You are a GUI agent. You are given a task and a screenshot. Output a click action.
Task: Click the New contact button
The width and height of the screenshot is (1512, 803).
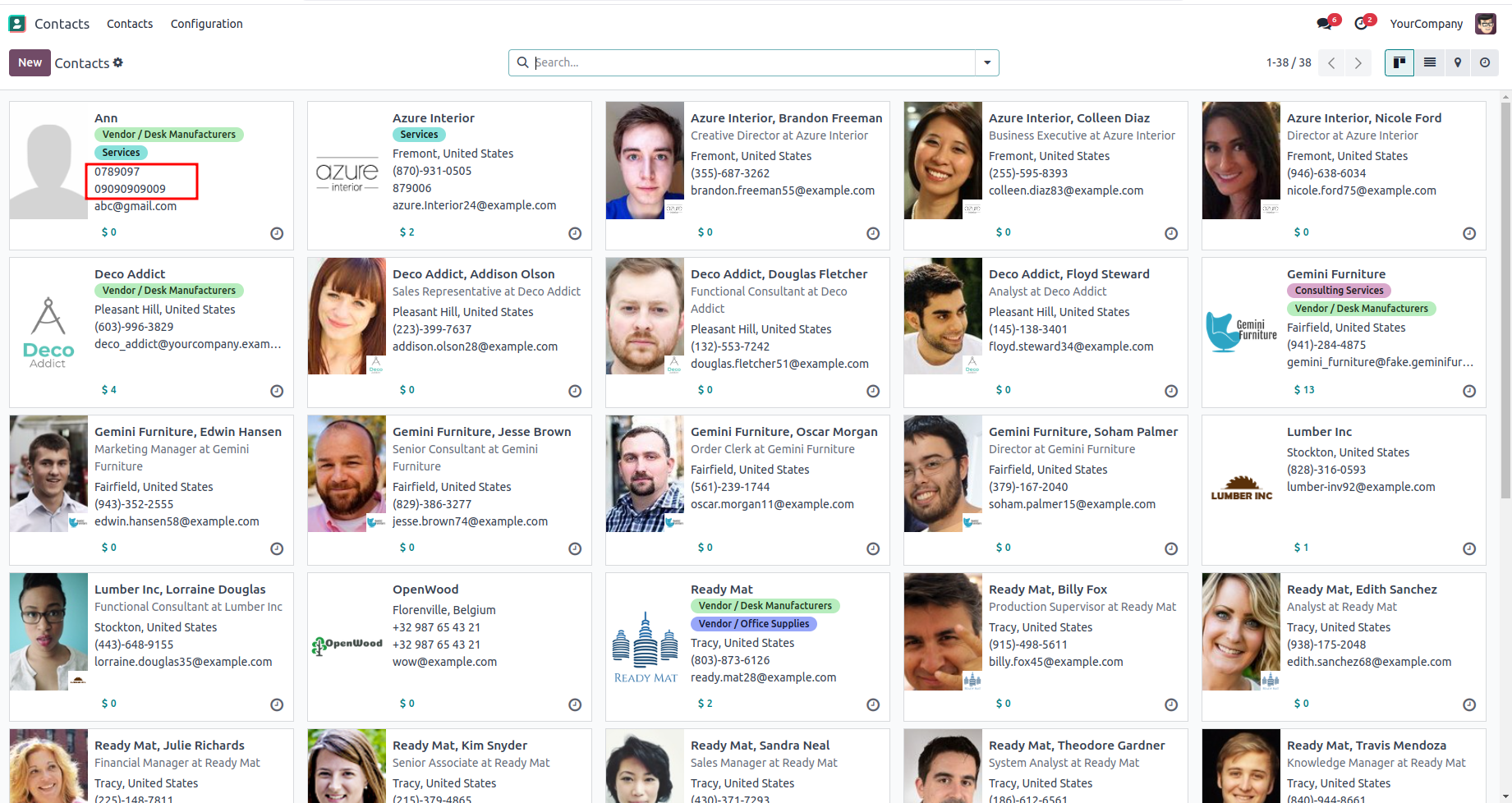pos(30,62)
